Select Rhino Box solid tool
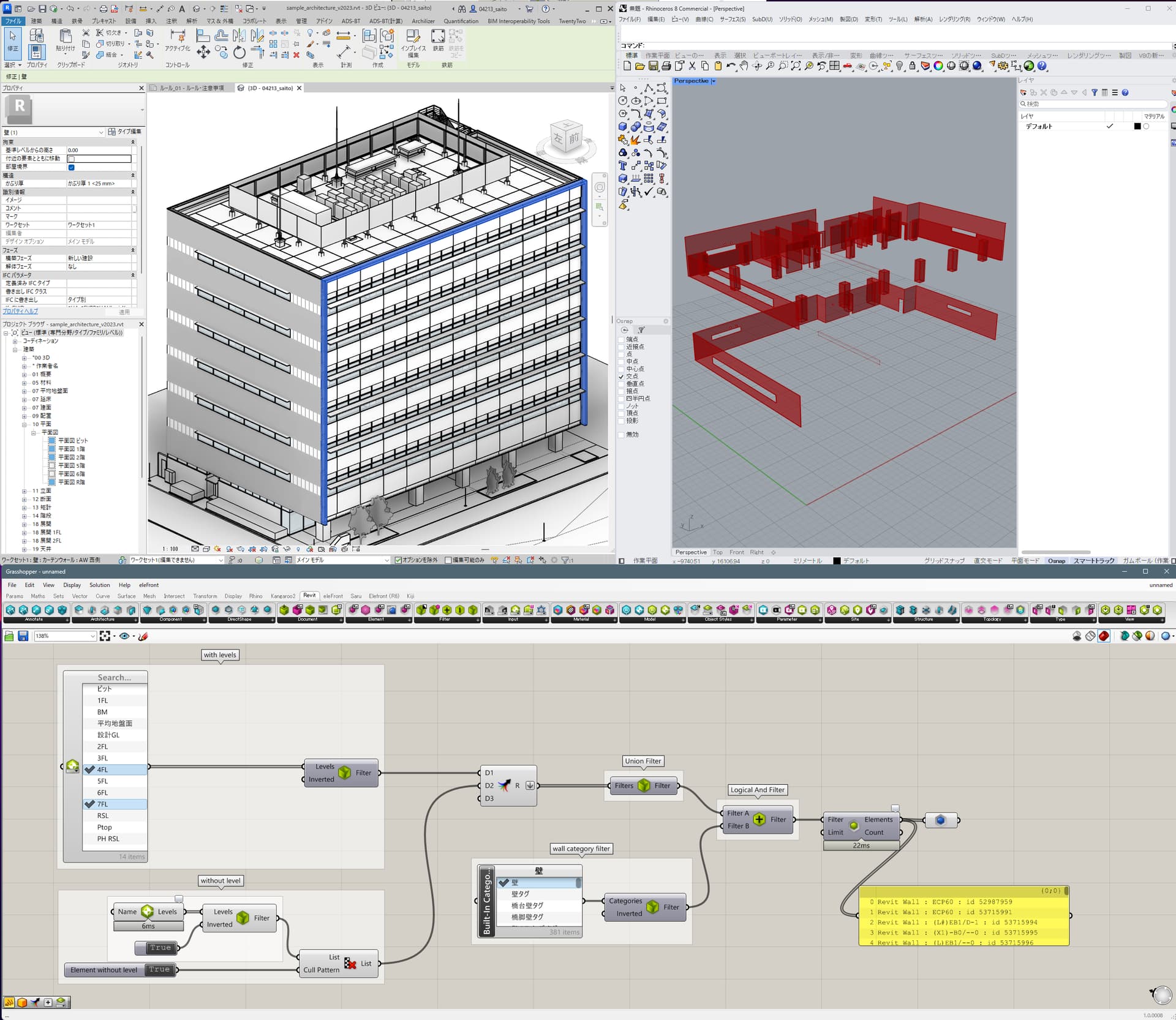The image size is (1176, 1020). pyautogui.click(x=623, y=127)
